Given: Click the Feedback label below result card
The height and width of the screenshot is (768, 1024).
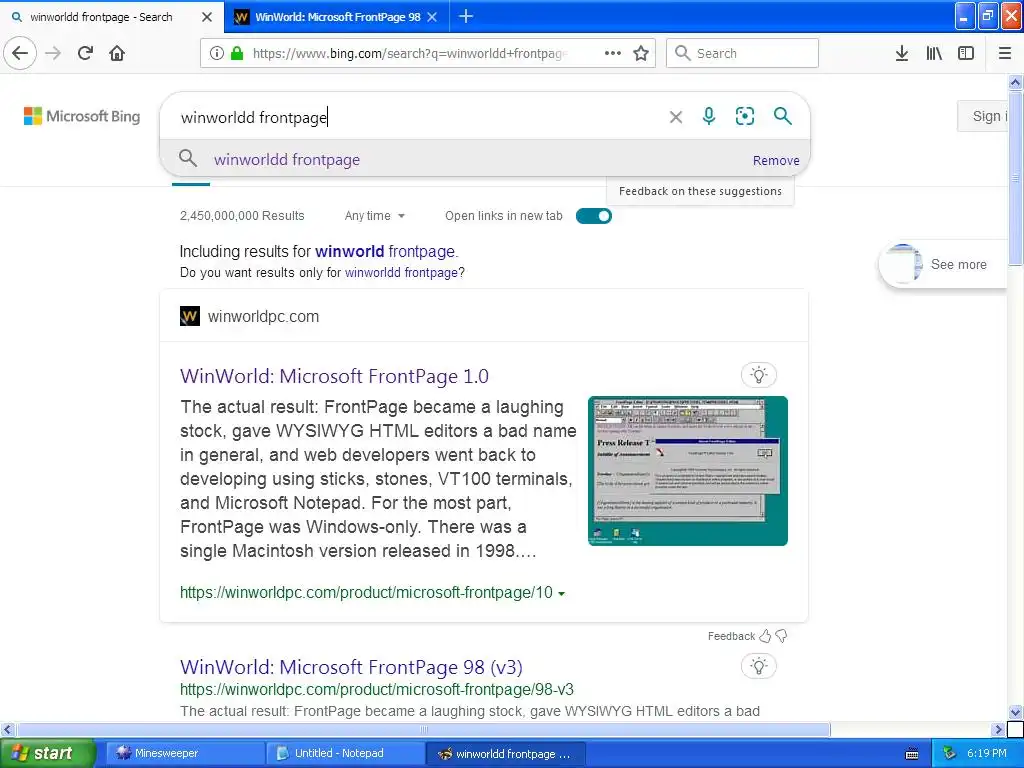Looking at the screenshot, I should (x=731, y=636).
